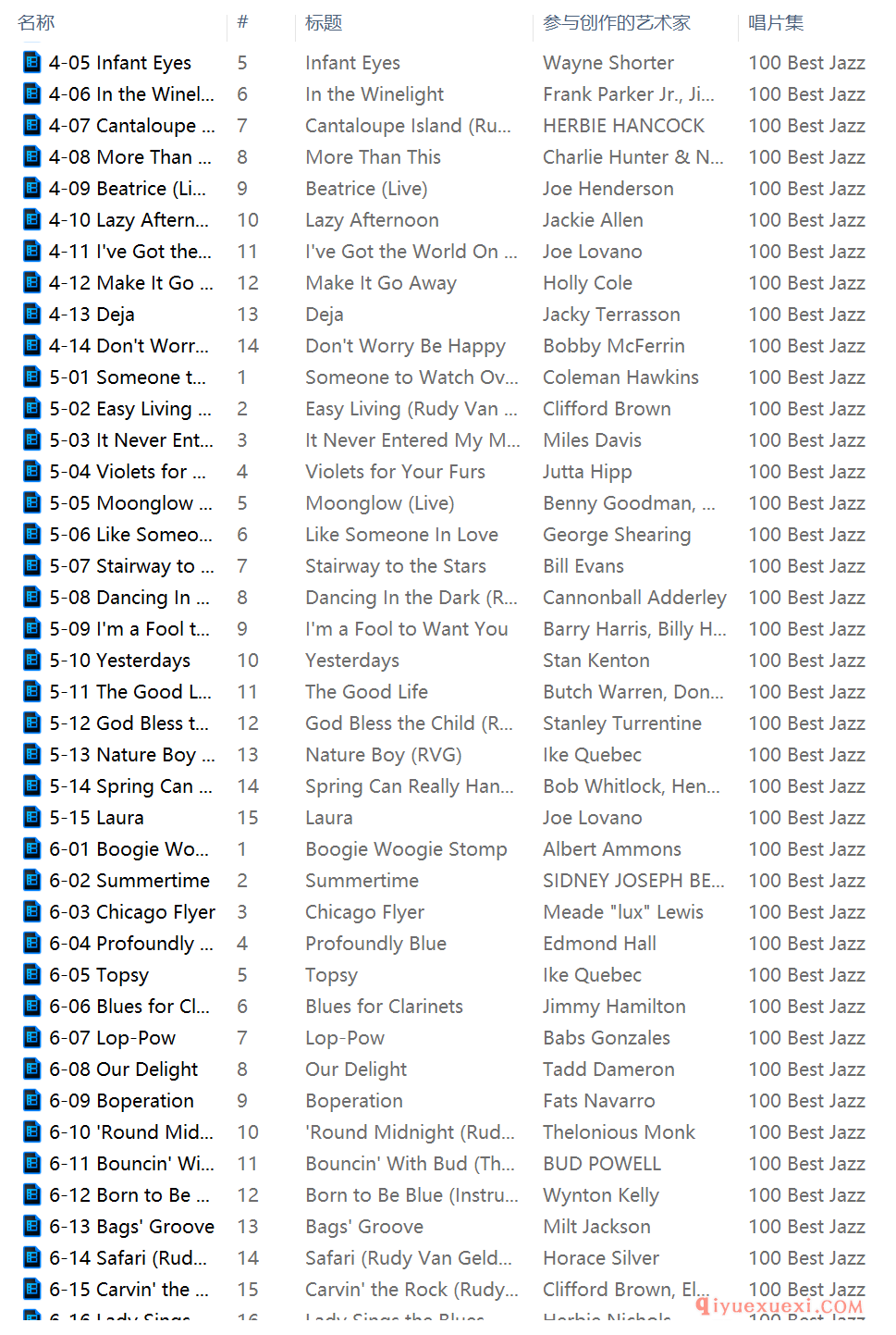Viewport: 896px width, 1335px height.
Task: Click the file icon for 6-05 Topsy
Action: point(32,975)
